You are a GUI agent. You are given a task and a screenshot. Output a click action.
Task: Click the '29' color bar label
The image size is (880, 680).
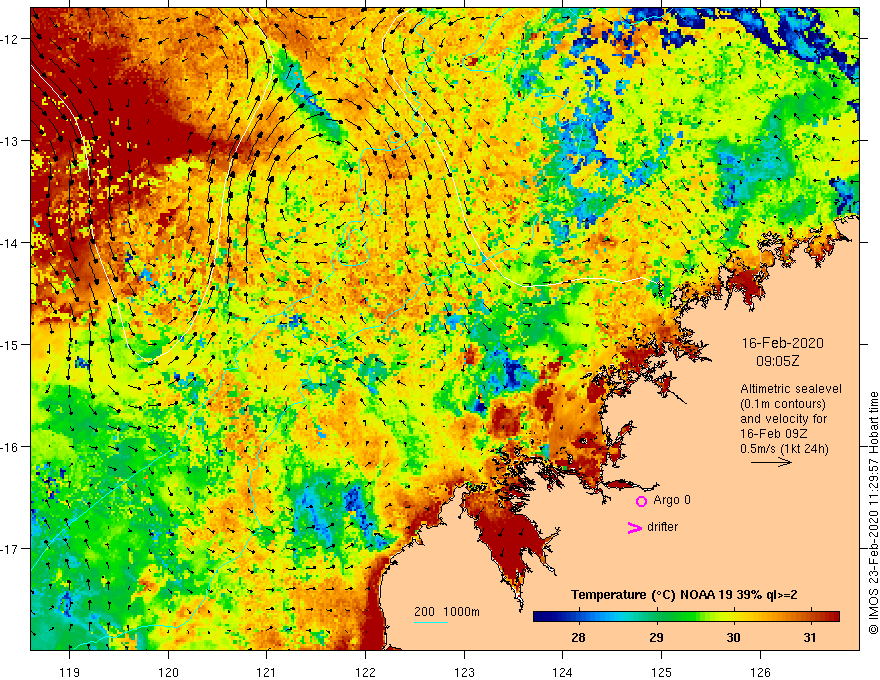click(656, 637)
